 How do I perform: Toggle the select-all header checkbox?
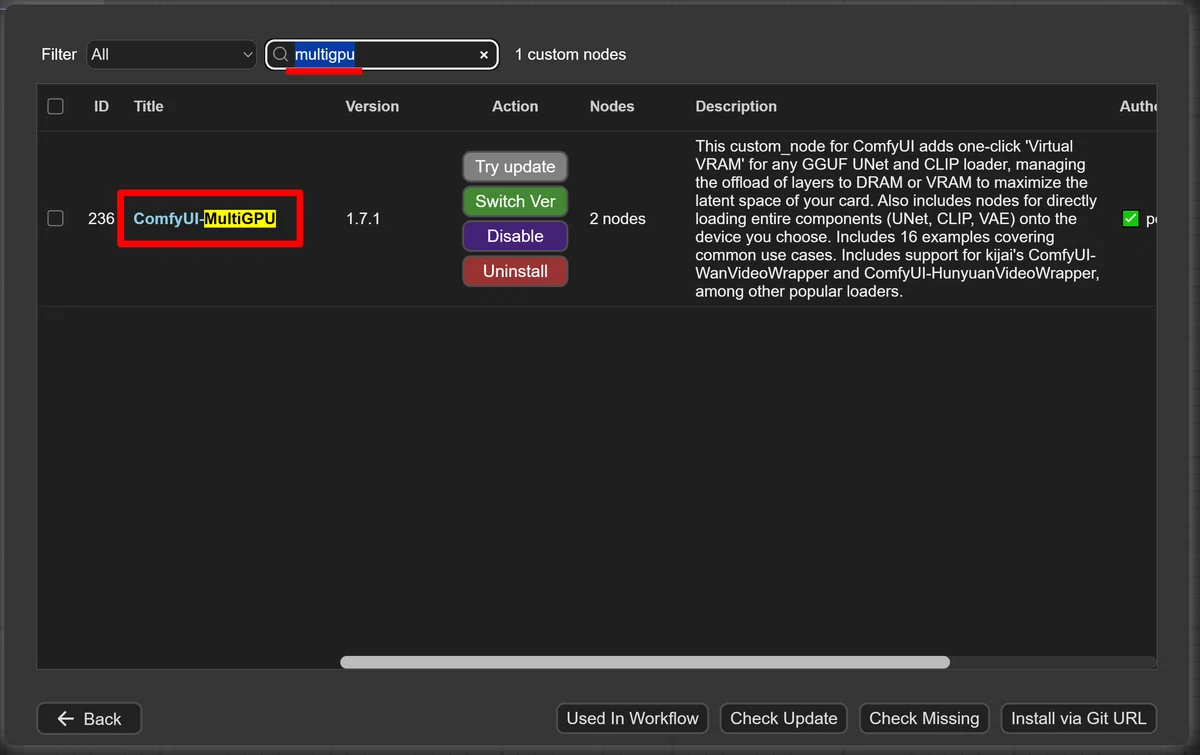click(x=56, y=106)
